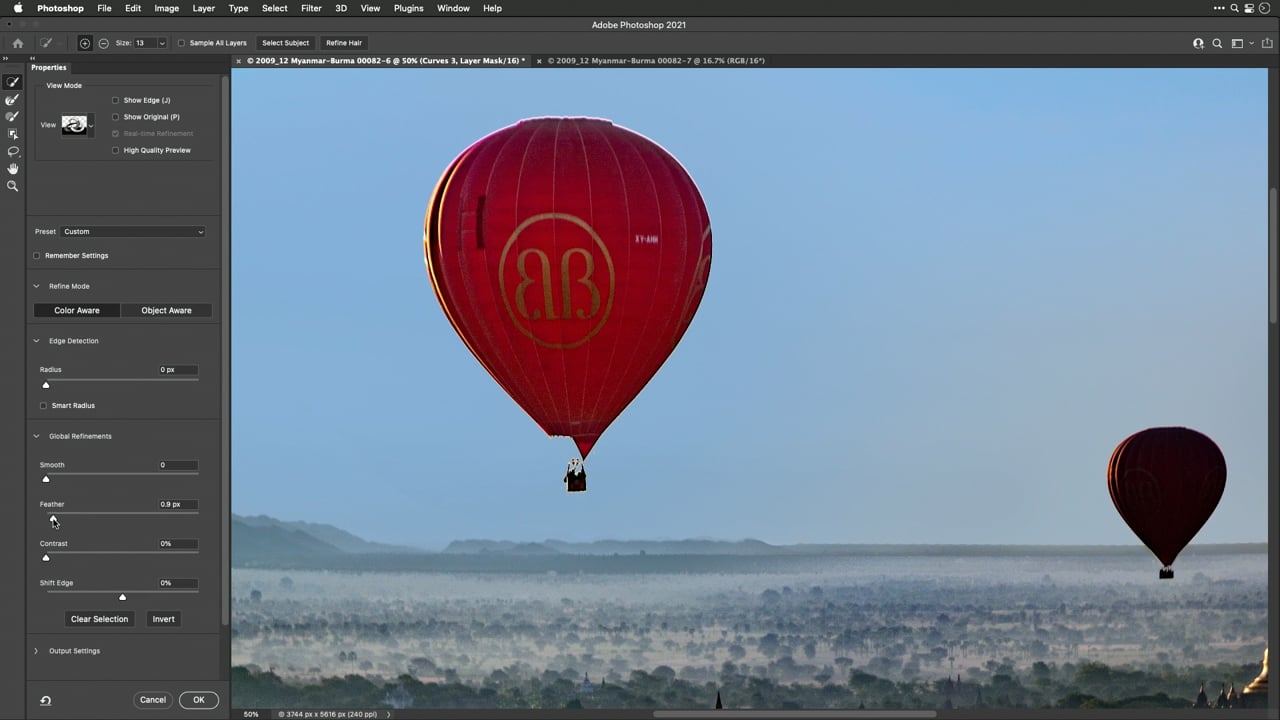Viewport: 1280px width, 720px height.
Task: Collapse the Global Refinements section
Action: 36,436
